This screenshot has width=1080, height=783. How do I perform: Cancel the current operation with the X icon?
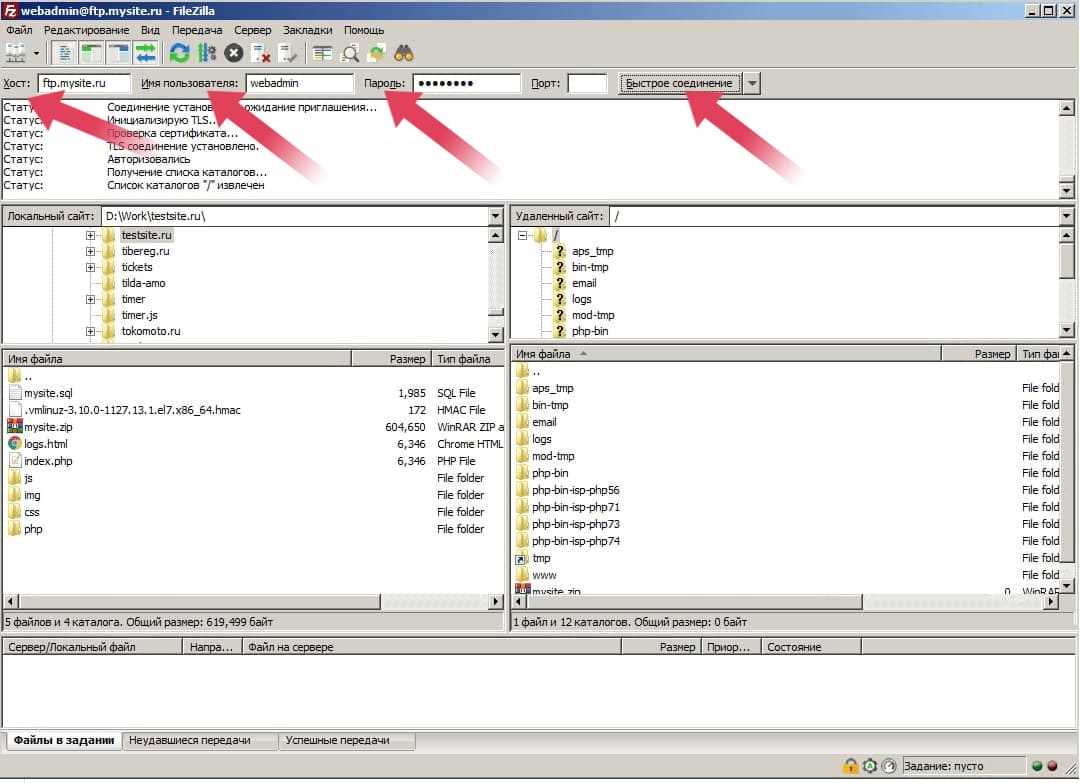coord(234,53)
